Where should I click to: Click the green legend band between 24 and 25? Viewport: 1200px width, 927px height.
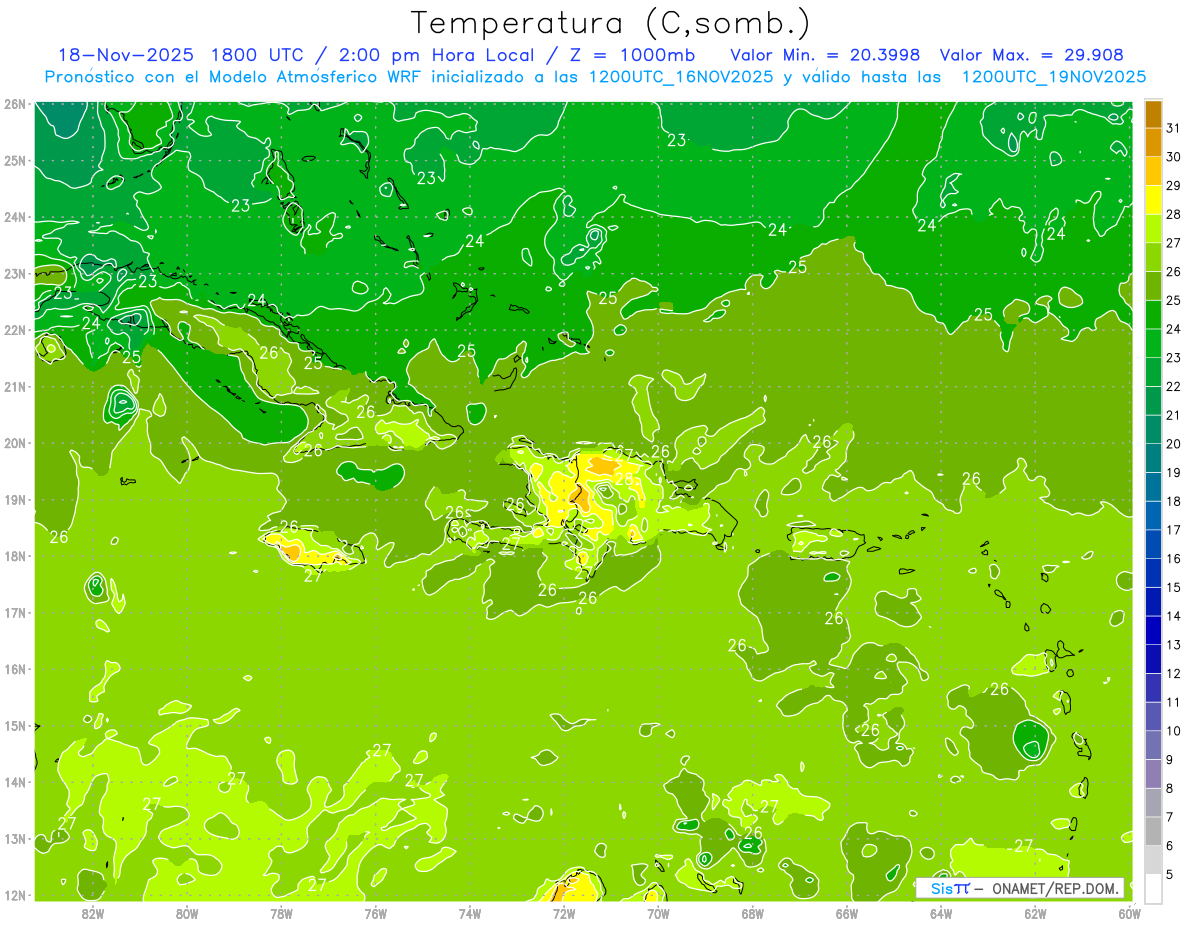tap(1153, 314)
